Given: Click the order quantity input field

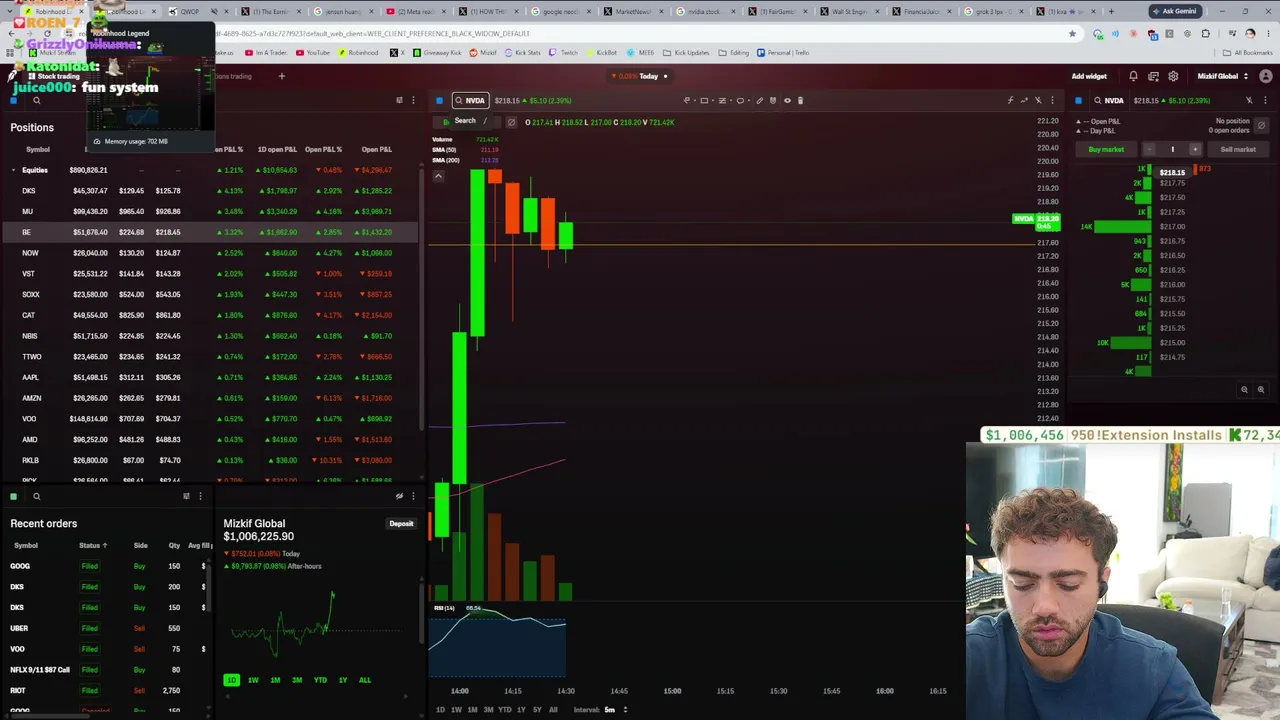Looking at the screenshot, I should coord(1172,149).
